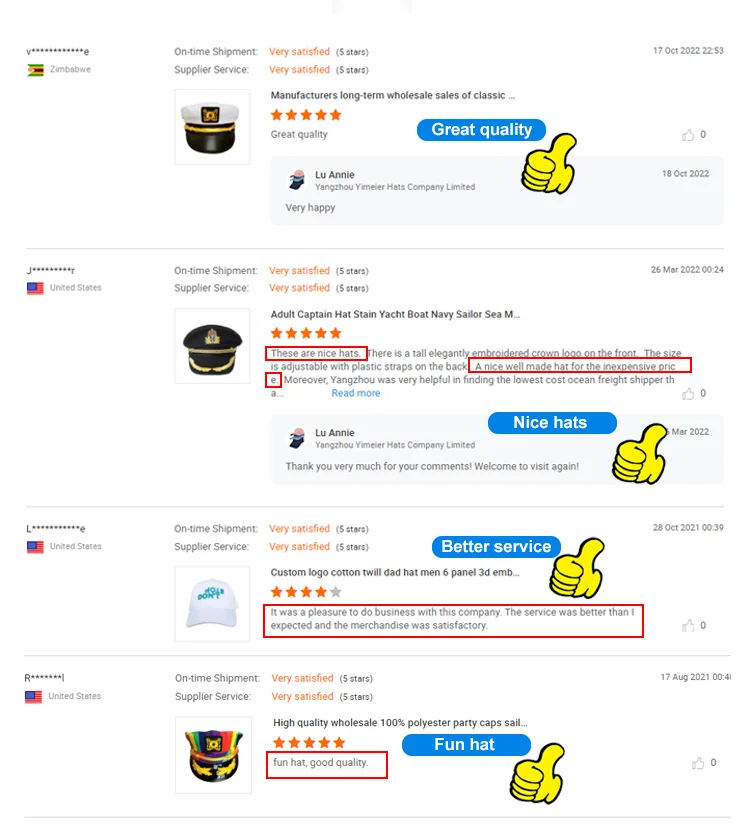Open "Custom logo cotton twill dad hat" link
This screenshot has height=840, width=750.
pos(395,572)
